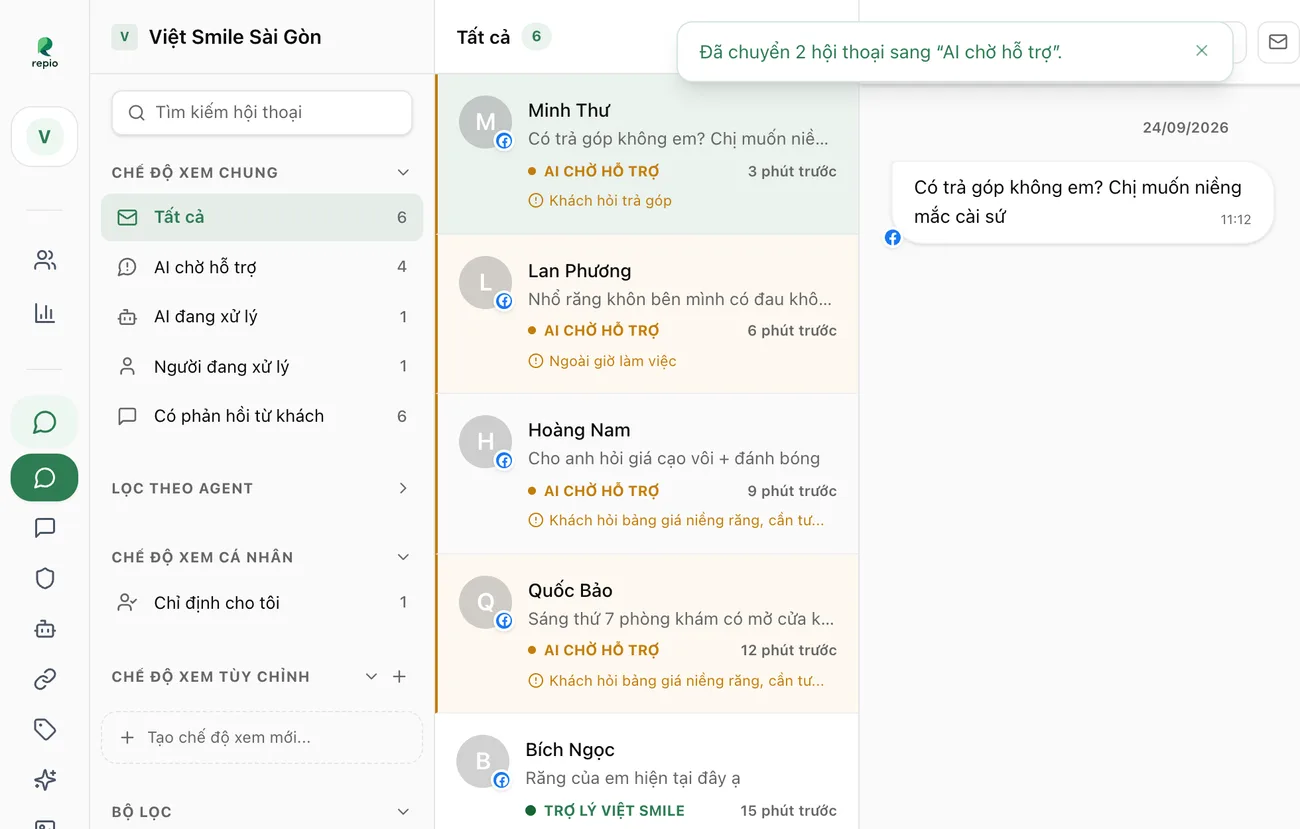
Task: Select the AI chờ hỗ trợ view
Action: 262,267
